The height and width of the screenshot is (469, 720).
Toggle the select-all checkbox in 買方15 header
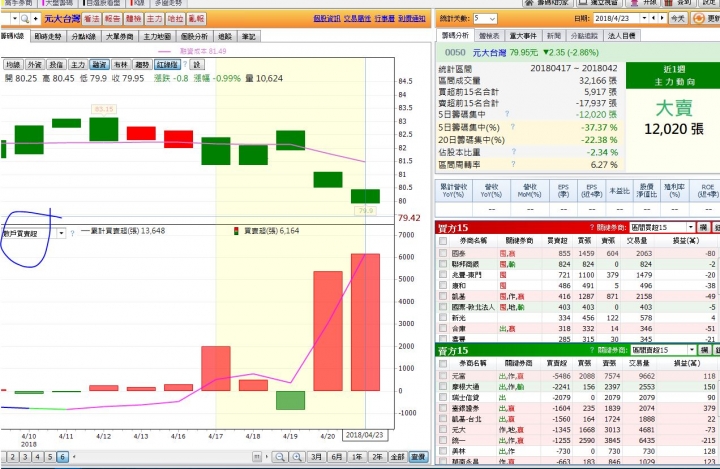(x=443, y=241)
